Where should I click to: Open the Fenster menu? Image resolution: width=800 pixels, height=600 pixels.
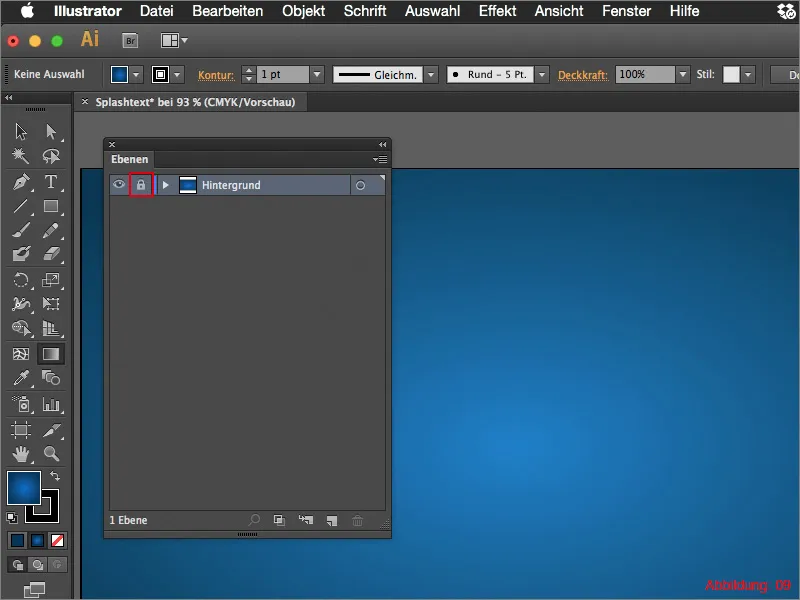pos(627,11)
